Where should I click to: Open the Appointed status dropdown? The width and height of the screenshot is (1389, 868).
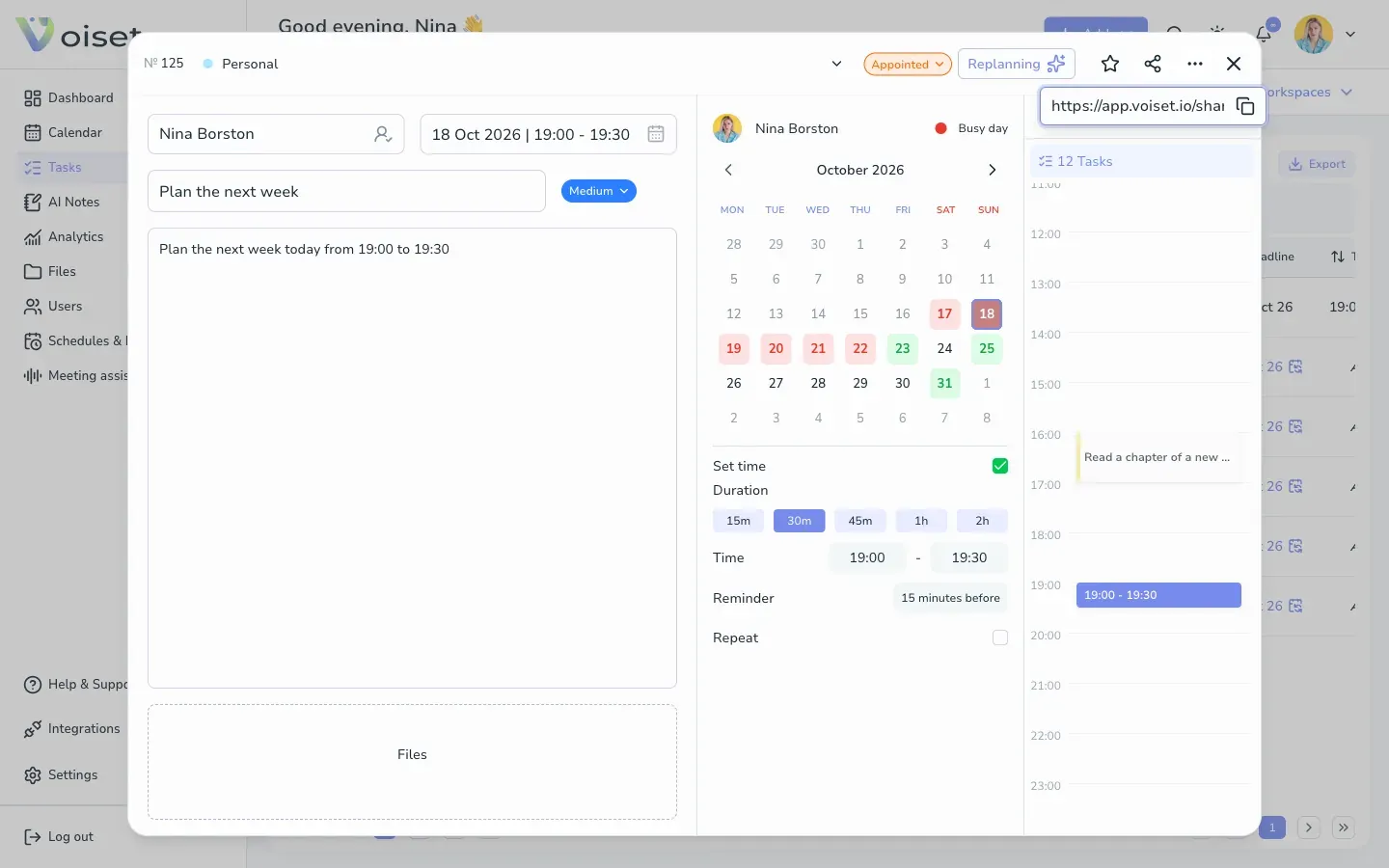[908, 65]
